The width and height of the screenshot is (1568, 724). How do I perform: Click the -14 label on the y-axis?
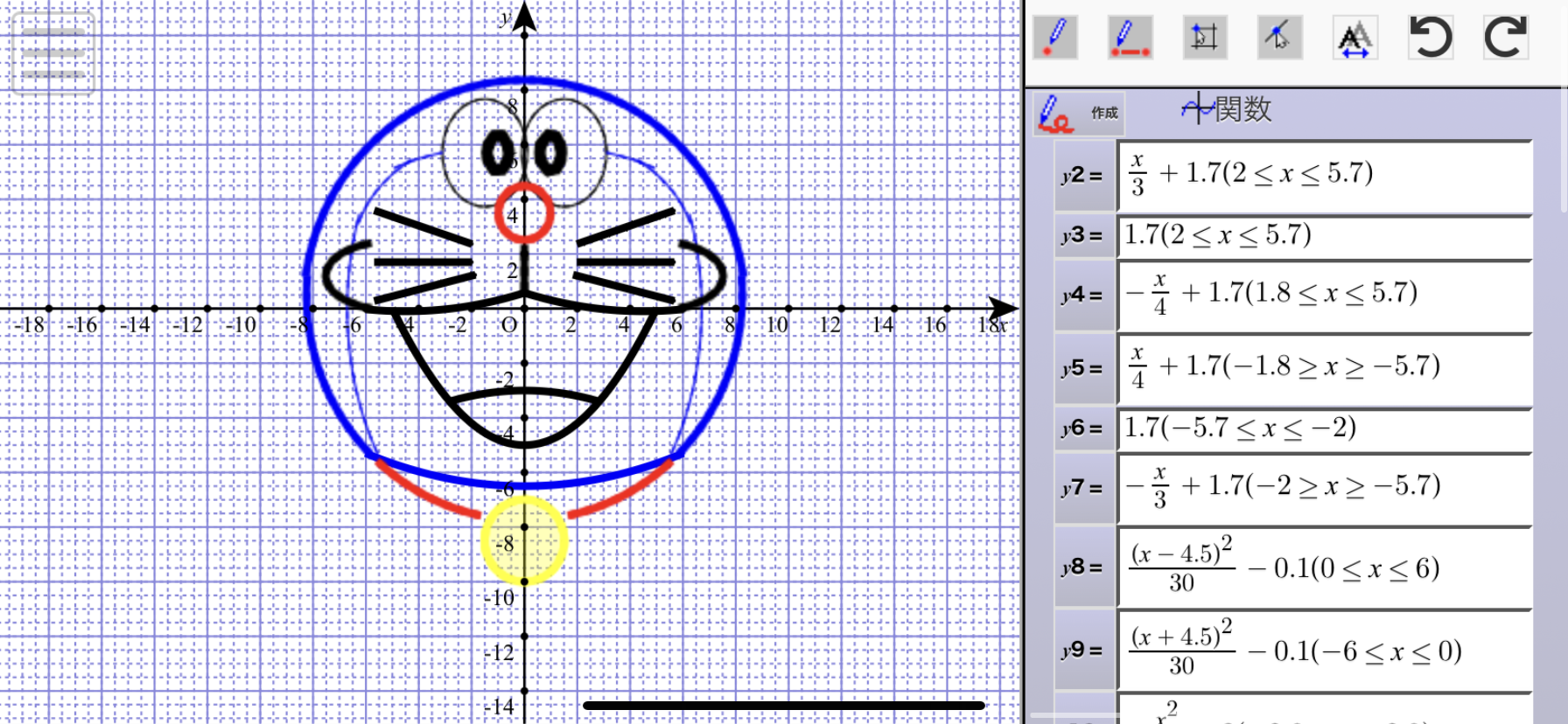click(500, 707)
